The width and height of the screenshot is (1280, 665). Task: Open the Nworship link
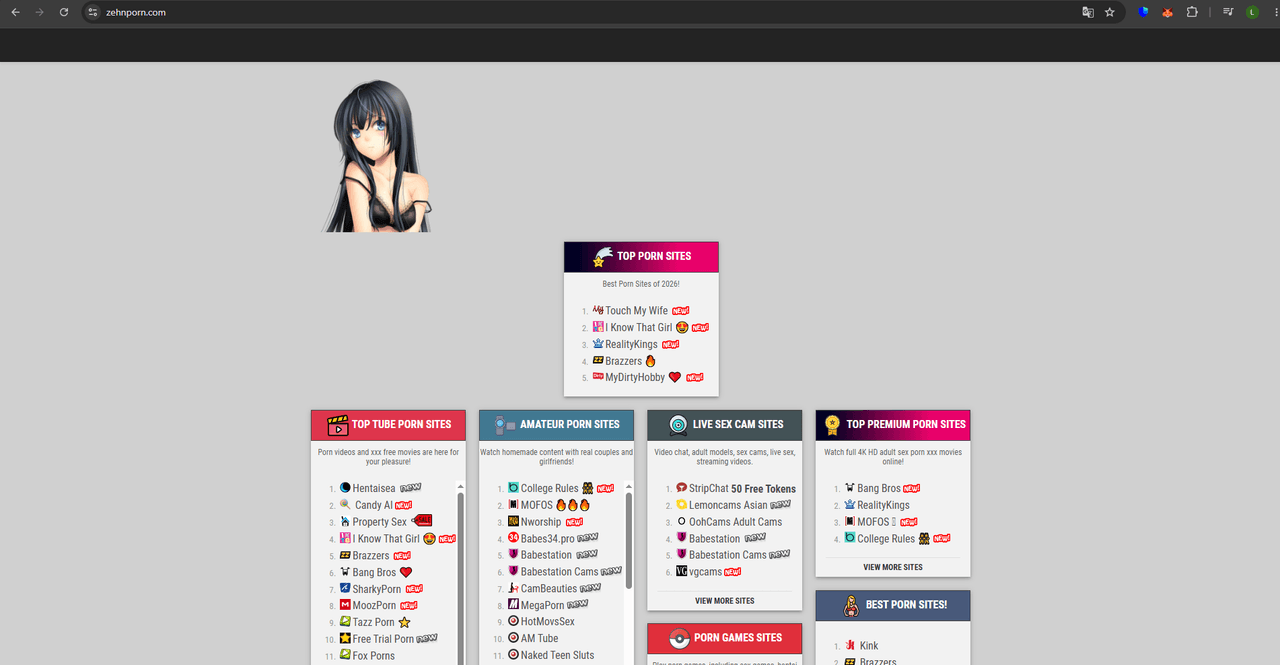coord(541,522)
